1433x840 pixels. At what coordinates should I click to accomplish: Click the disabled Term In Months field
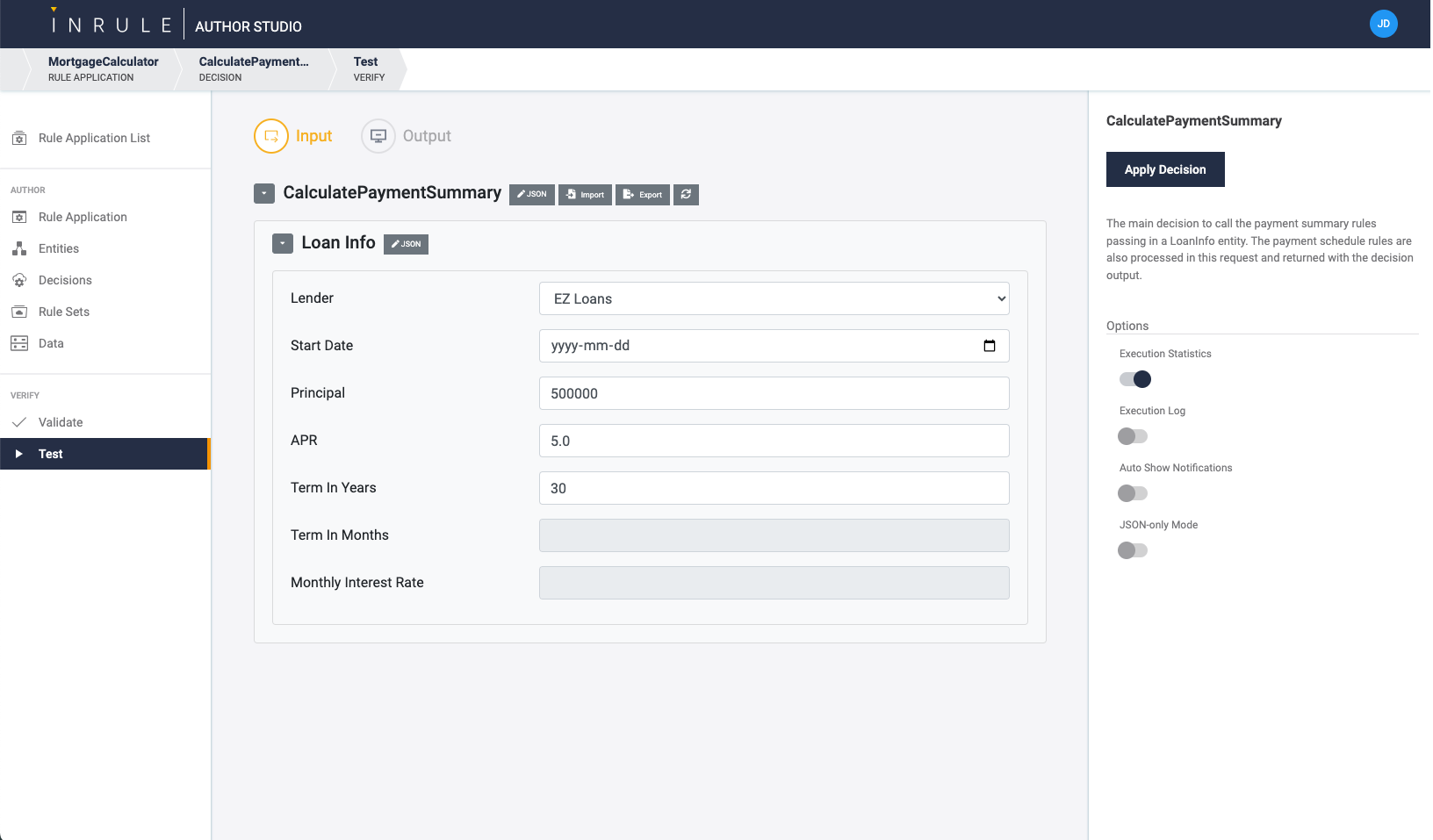coord(774,535)
